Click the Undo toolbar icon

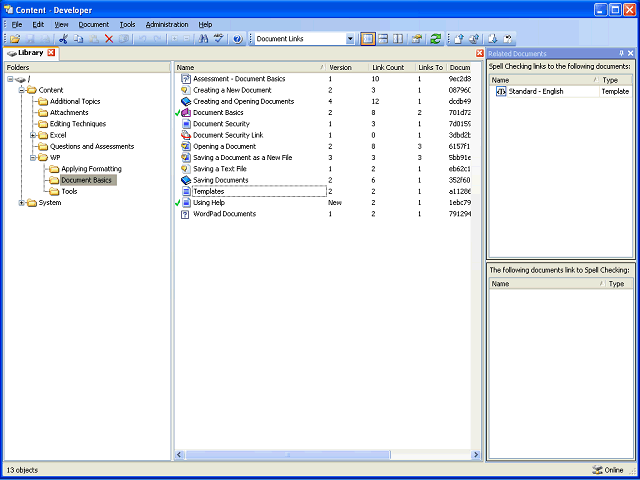click(x=142, y=39)
